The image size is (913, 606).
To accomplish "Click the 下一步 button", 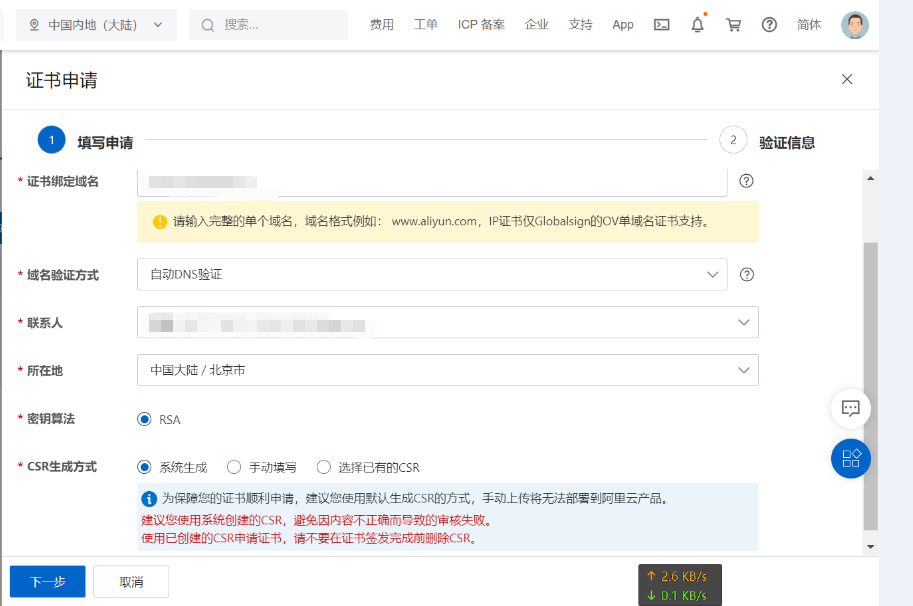I will pos(47,581).
